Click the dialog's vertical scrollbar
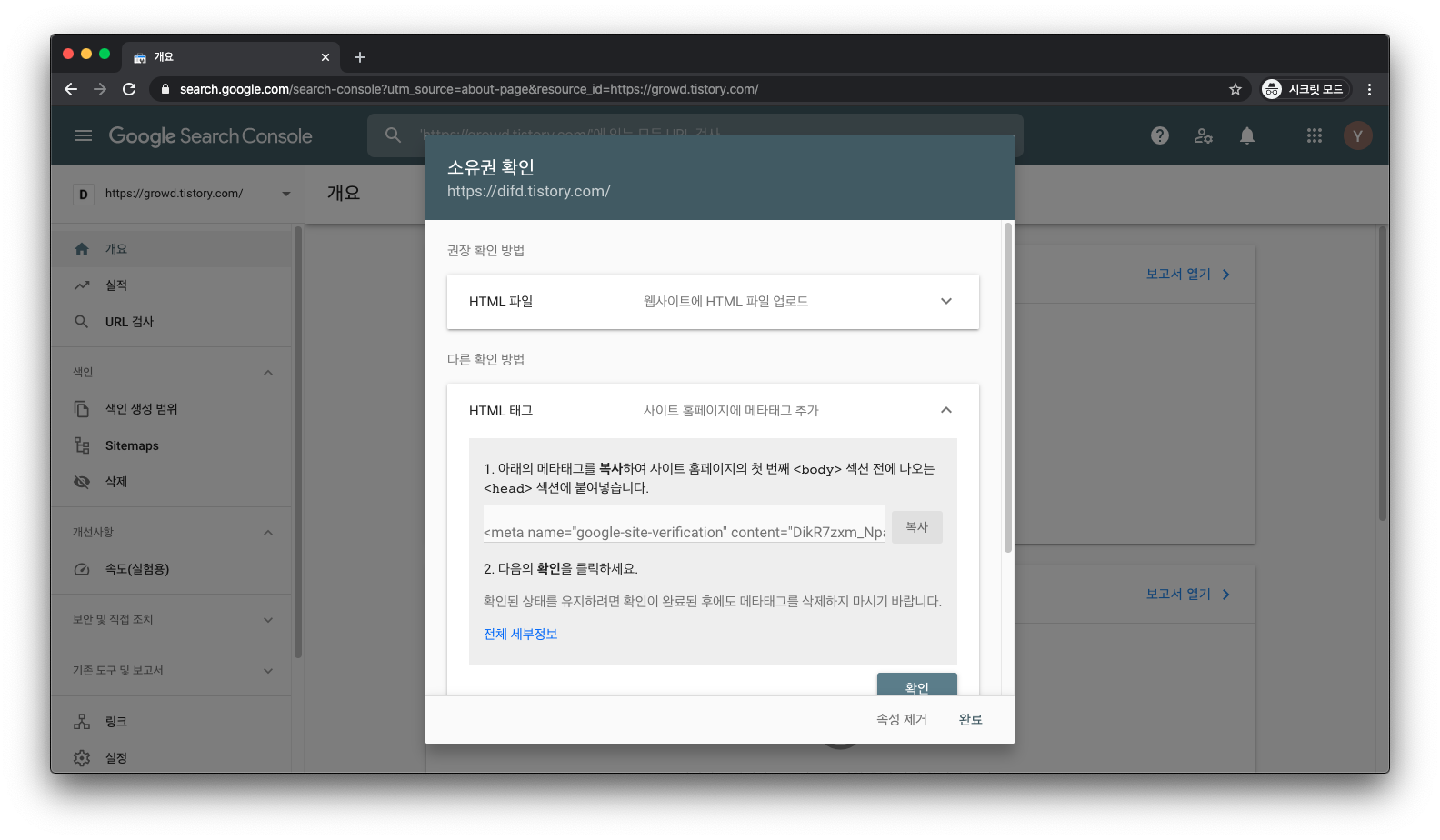Screen dimensions: 1440x840 click(1007, 387)
